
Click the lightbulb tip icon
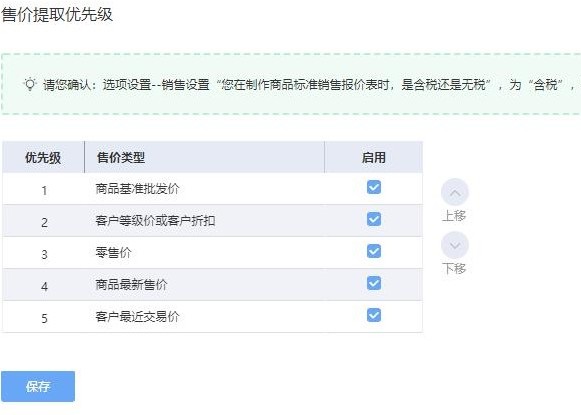tap(30, 84)
